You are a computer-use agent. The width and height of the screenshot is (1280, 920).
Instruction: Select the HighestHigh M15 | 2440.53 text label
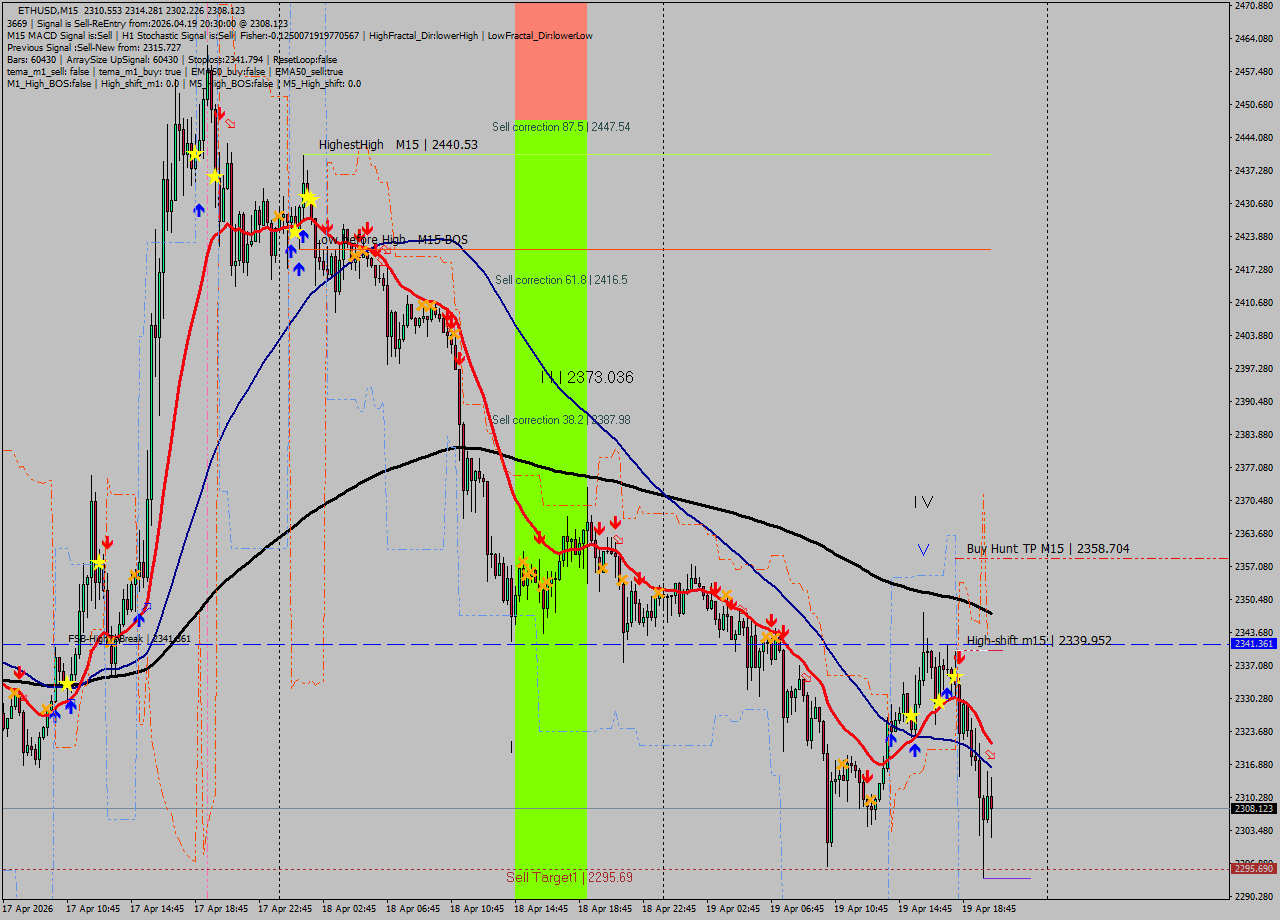[x=398, y=144]
